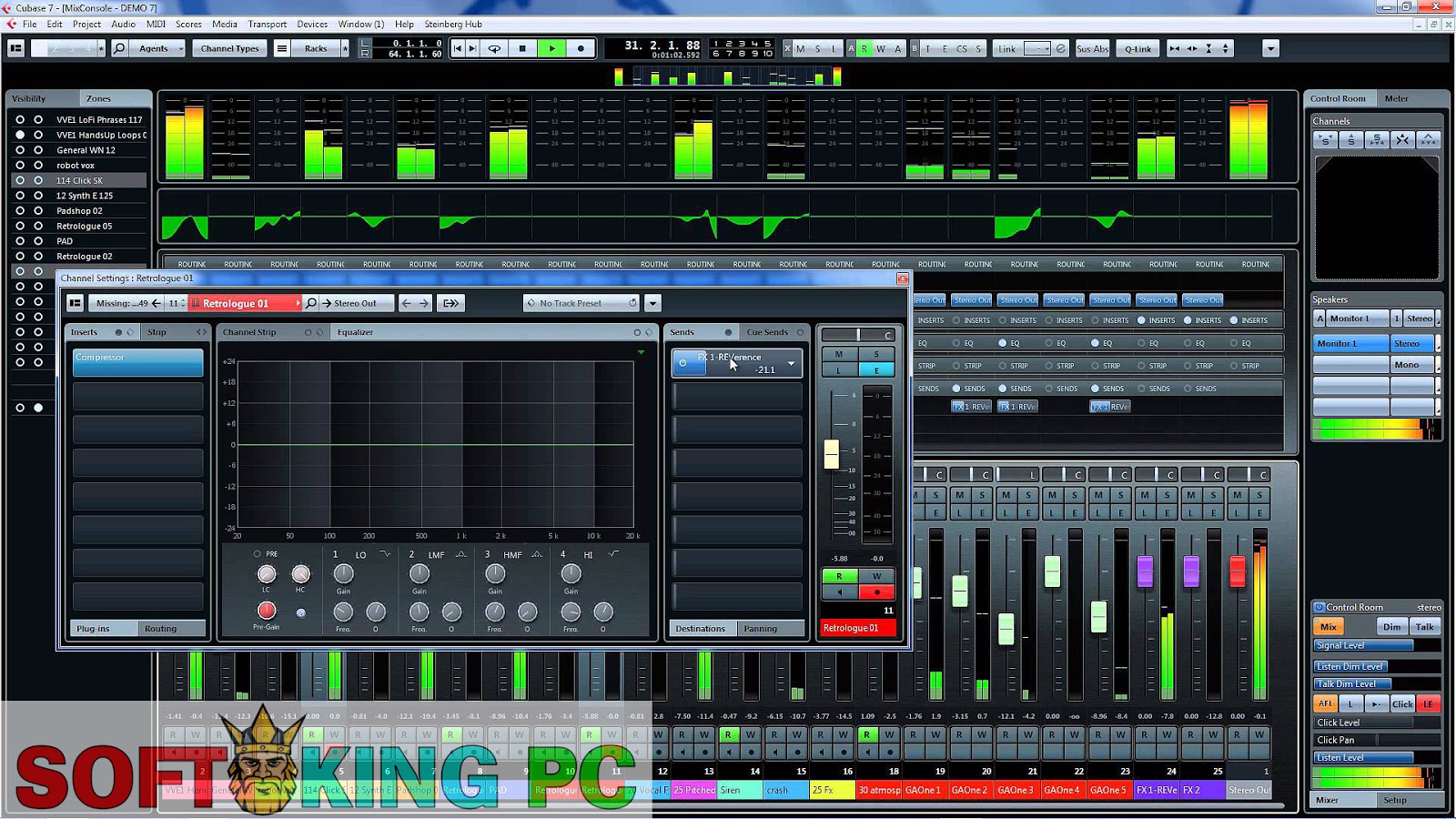The height and width of the screenshot is (819, 1456).
Task: Click the Solo S button on the Channel Settings fader
Action: 876,354
